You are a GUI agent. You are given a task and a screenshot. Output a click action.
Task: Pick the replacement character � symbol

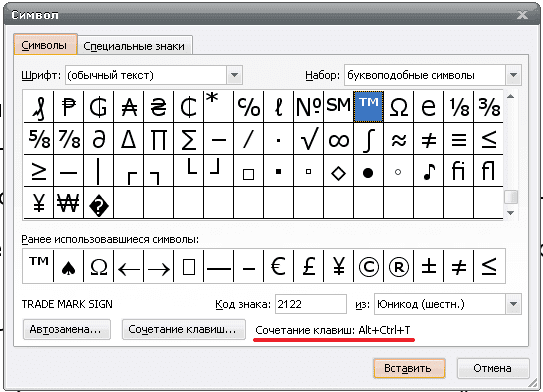coord(98,203)
